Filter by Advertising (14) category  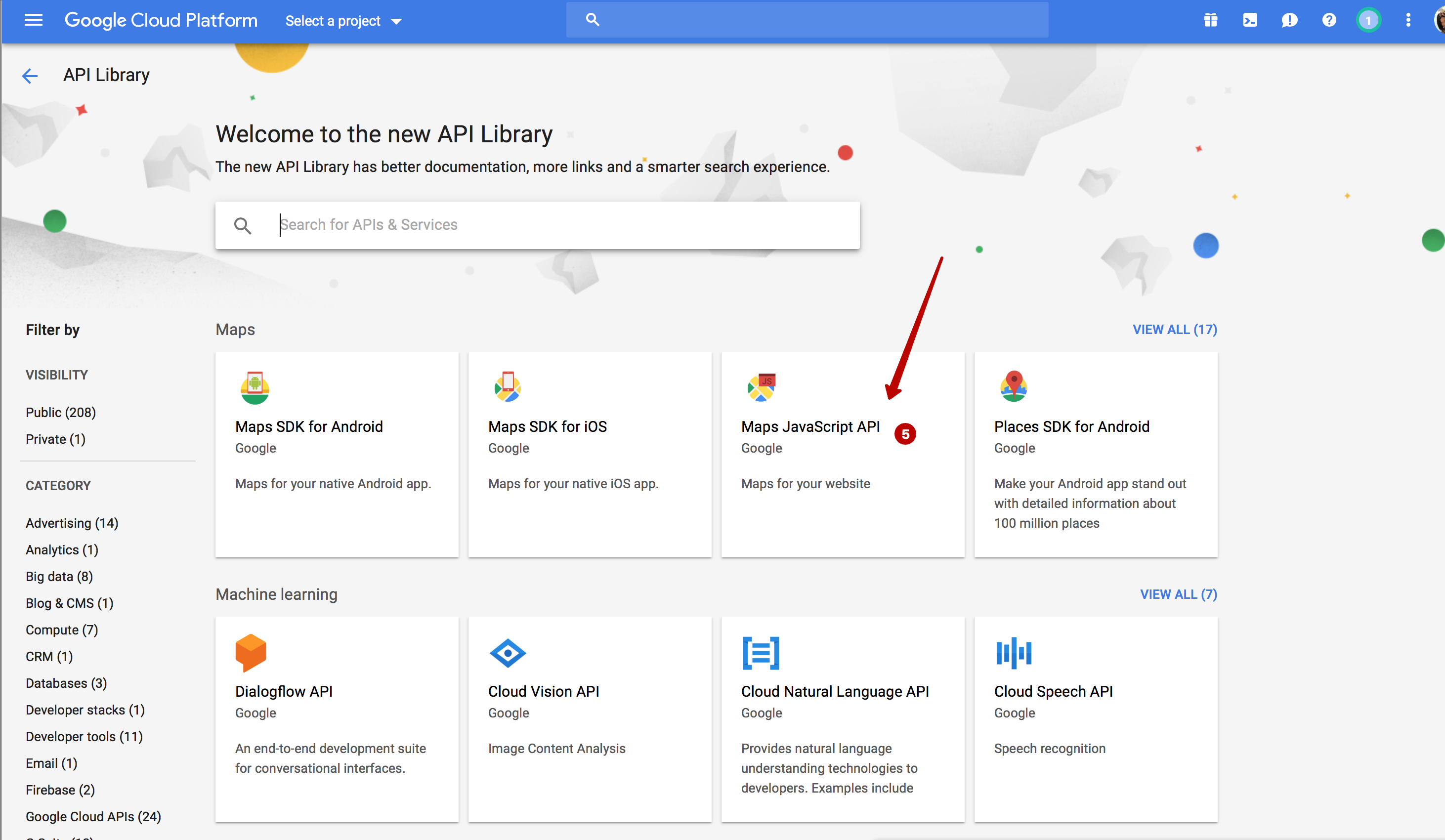coord(72,523)
